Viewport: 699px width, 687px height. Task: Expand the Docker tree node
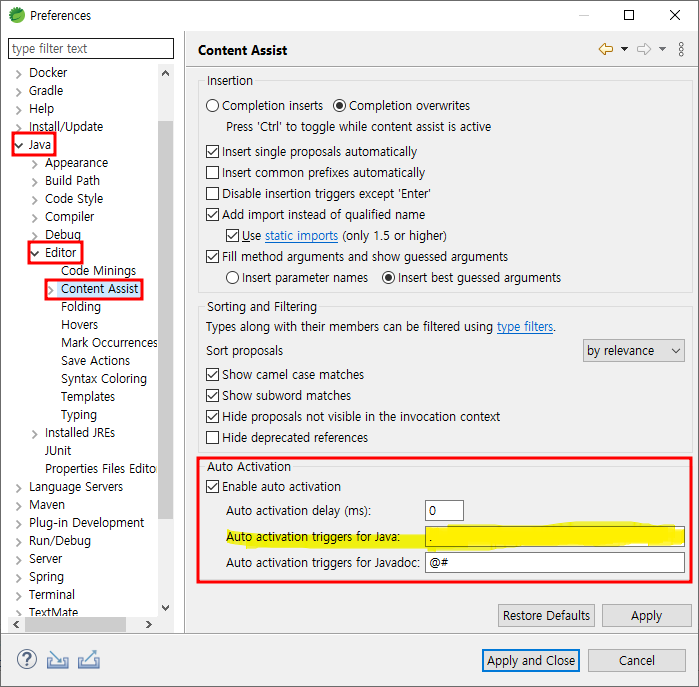18,74
